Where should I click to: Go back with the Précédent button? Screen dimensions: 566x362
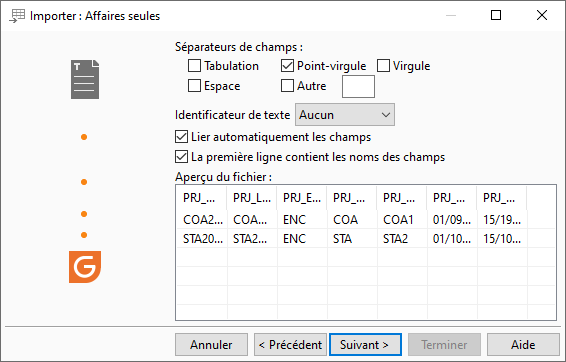[290, 345]
